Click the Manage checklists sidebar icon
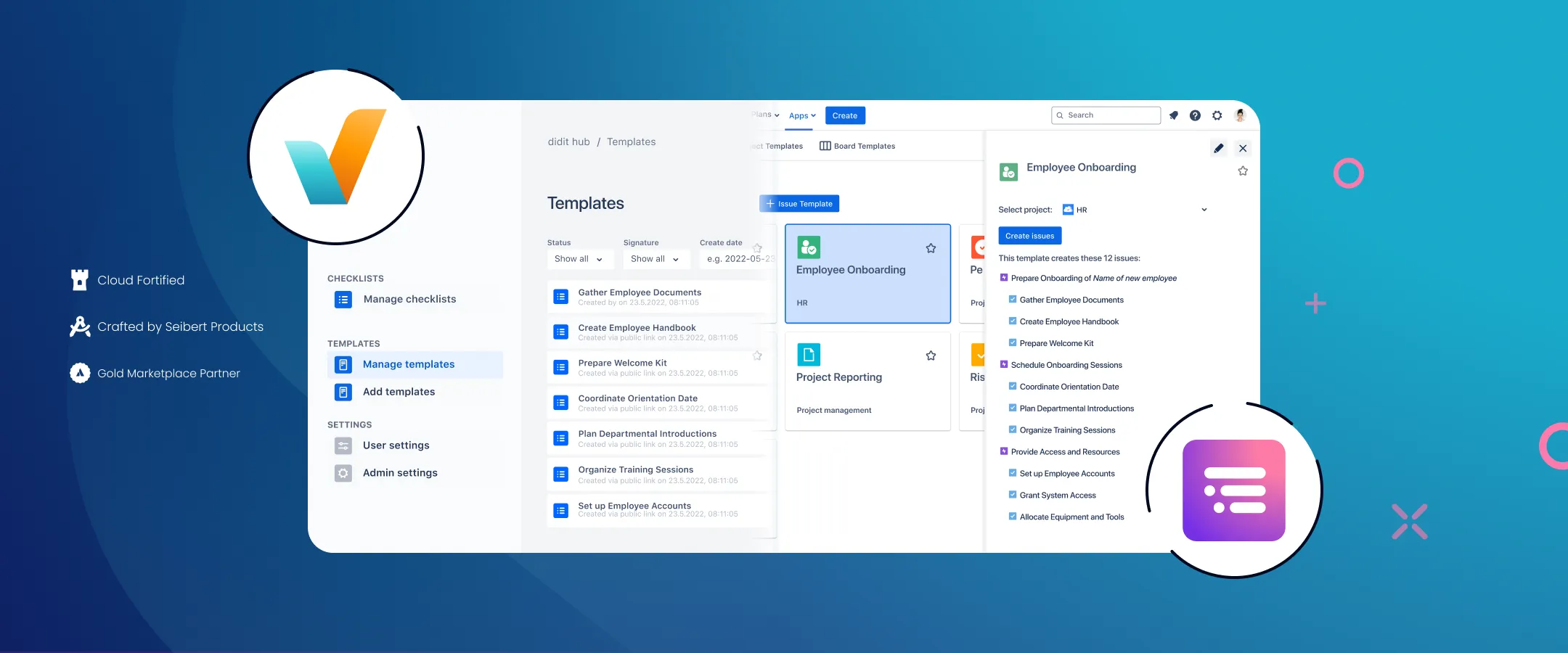This screenshot has height=653, width=1568. 343,299
